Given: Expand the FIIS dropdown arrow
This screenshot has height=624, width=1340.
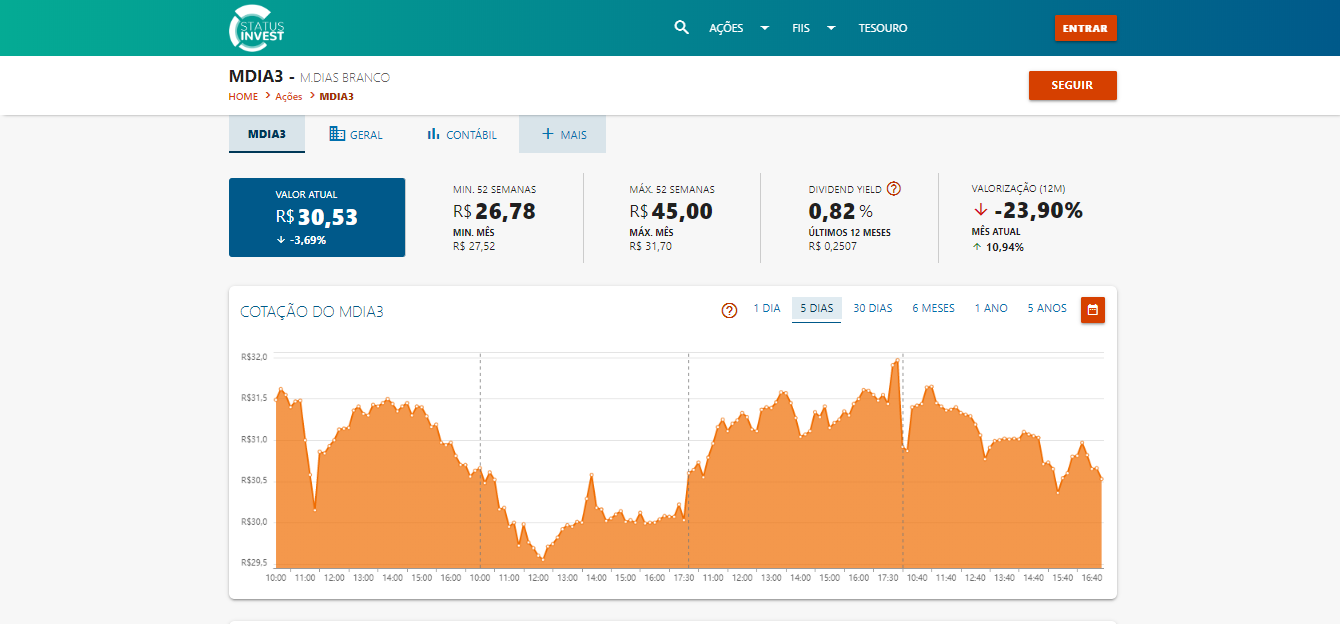Looking at the screenshot, I should tap(831, 28).
